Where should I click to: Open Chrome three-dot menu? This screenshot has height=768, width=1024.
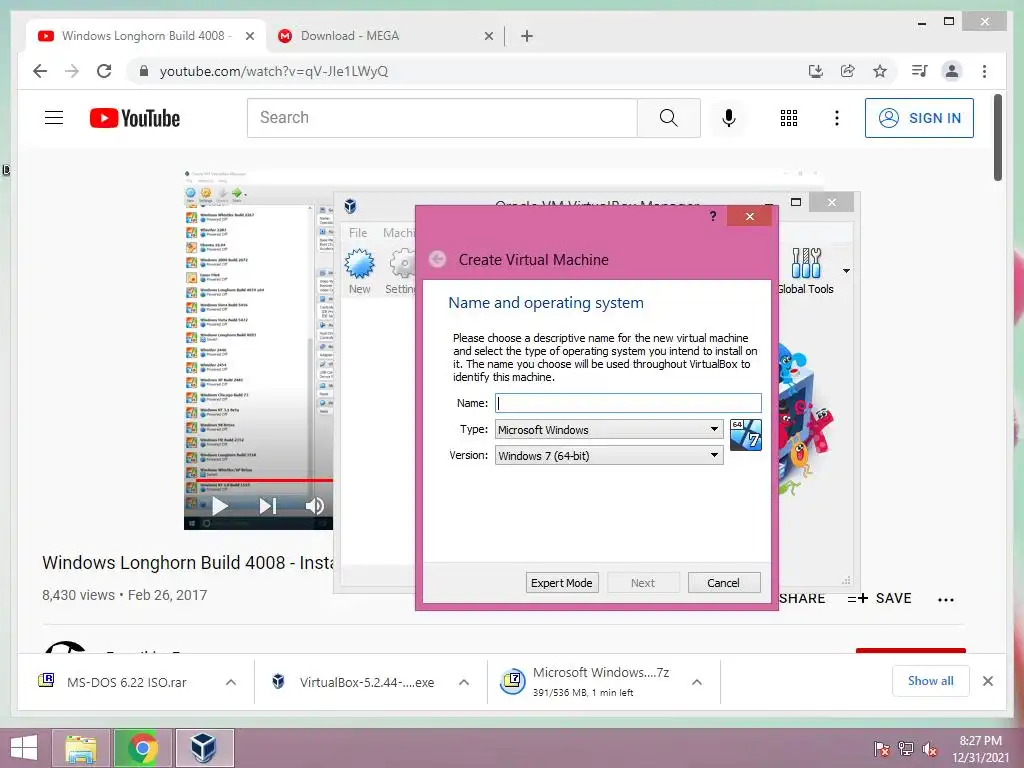[x=984, y=71]
